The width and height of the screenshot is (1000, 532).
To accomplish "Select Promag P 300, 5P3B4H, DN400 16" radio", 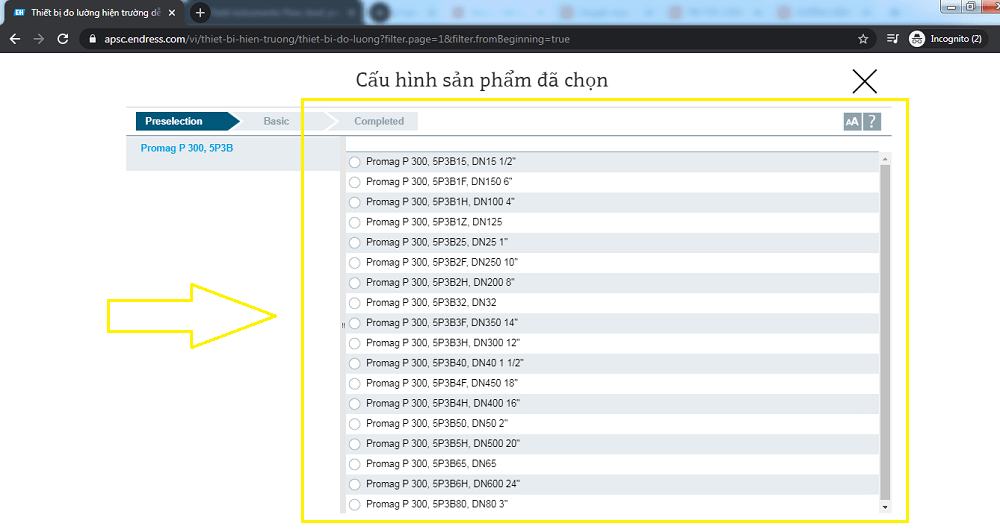I will 355,404.
